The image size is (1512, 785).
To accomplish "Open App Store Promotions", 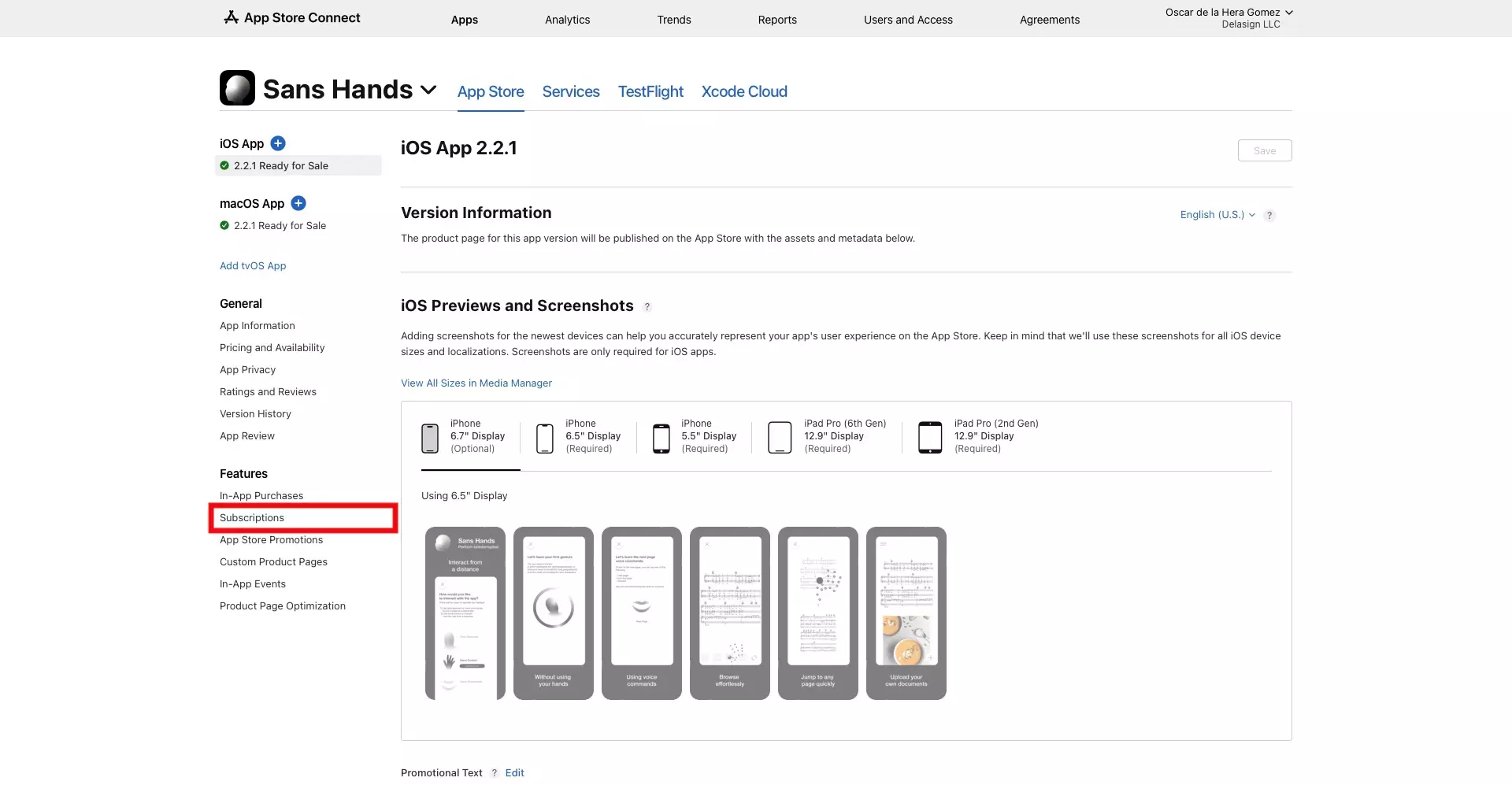I will 271,540.
